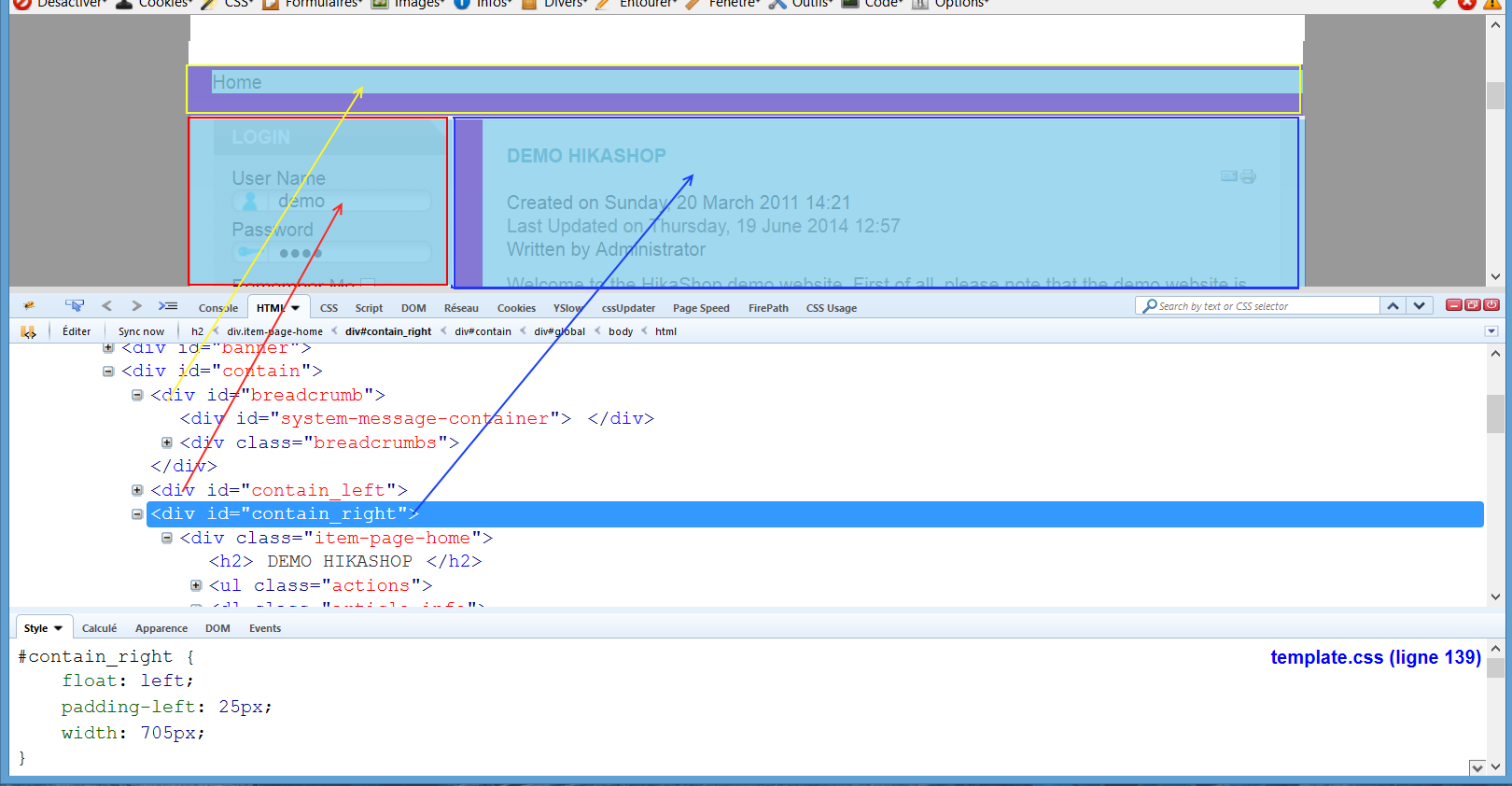Select body in breadcrumb path
The width and height of the screenshot is (1512, 786).
(621, 331)
